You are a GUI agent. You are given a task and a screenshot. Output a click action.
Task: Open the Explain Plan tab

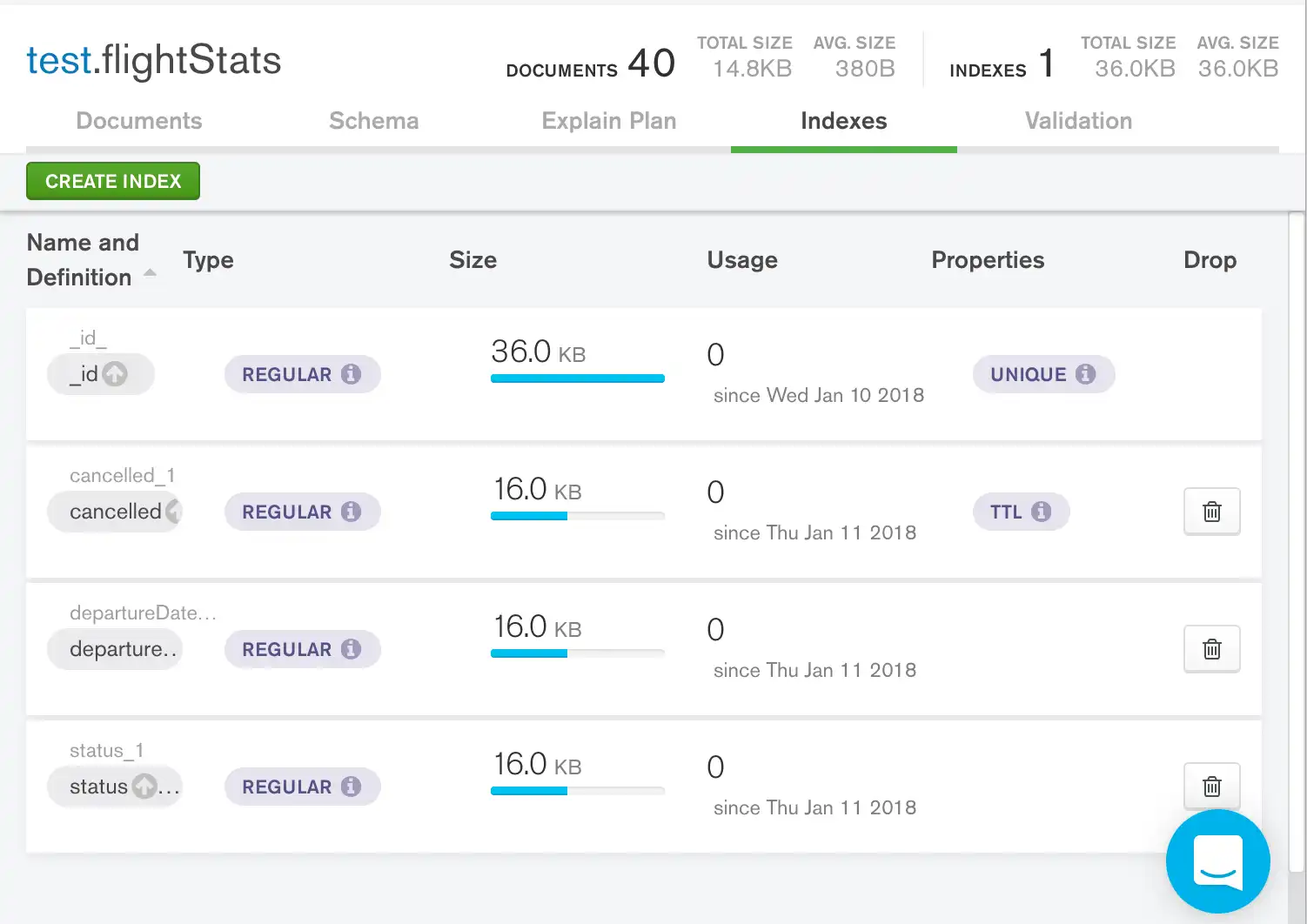[x=608, y=121]
